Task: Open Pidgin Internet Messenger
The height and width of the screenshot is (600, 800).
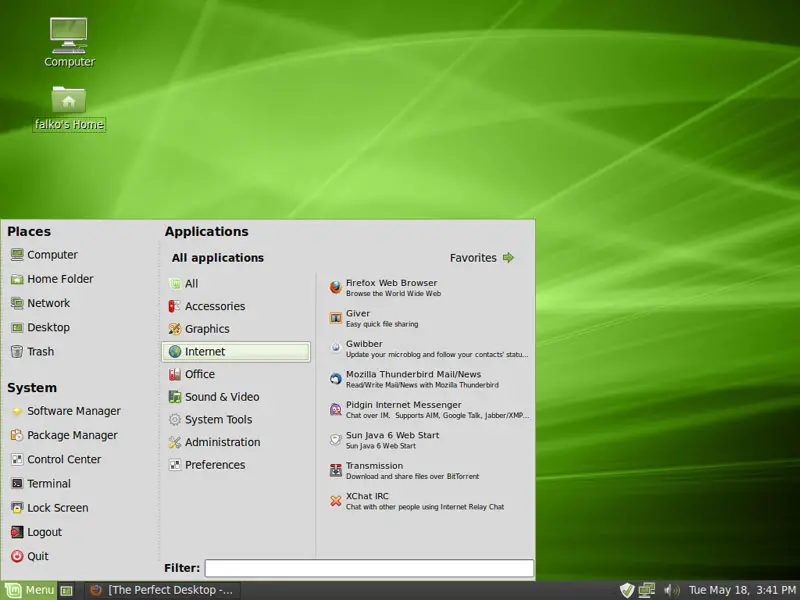Action: tap(429, 410)
